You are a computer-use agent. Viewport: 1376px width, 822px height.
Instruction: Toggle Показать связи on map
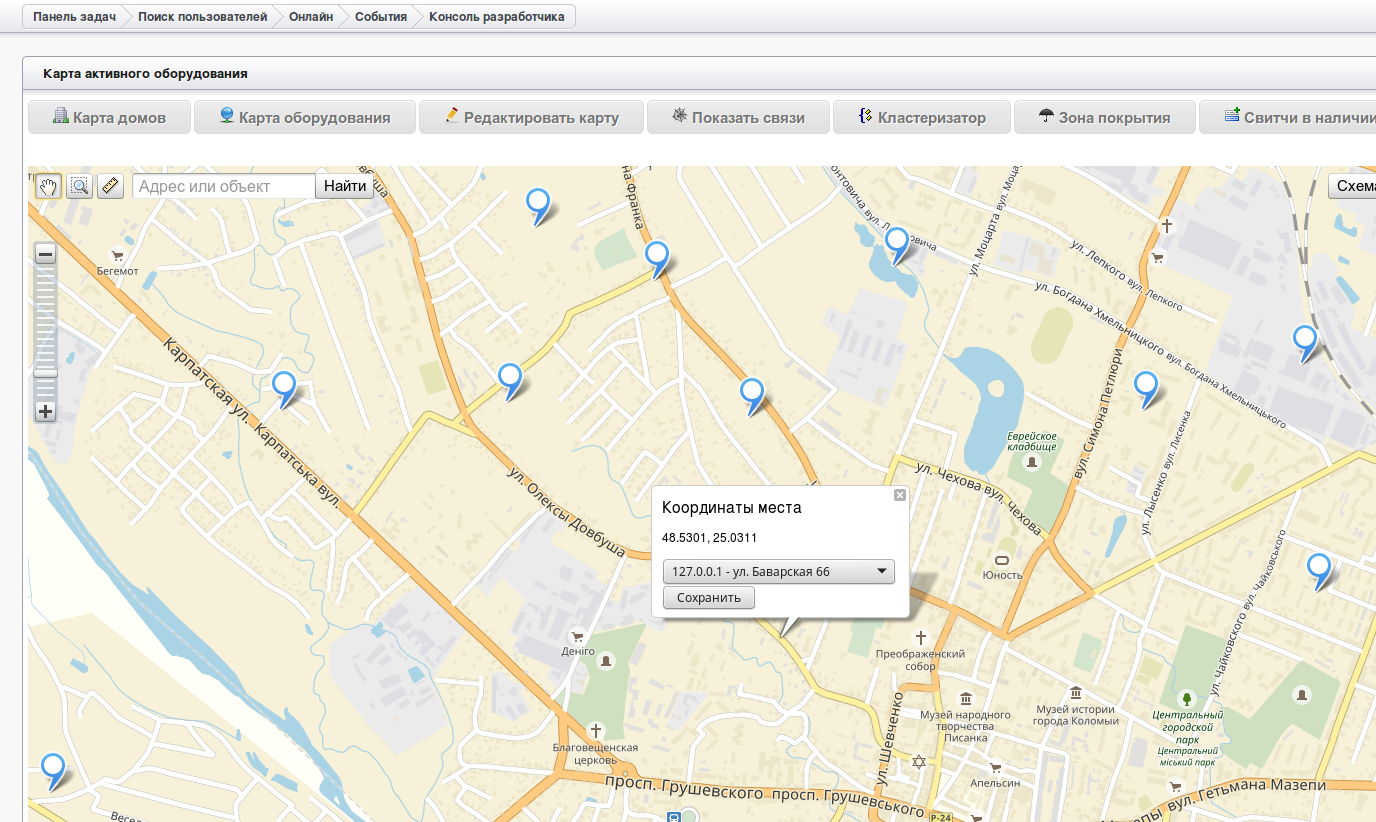pyautogui.click(x=738, y=117)
